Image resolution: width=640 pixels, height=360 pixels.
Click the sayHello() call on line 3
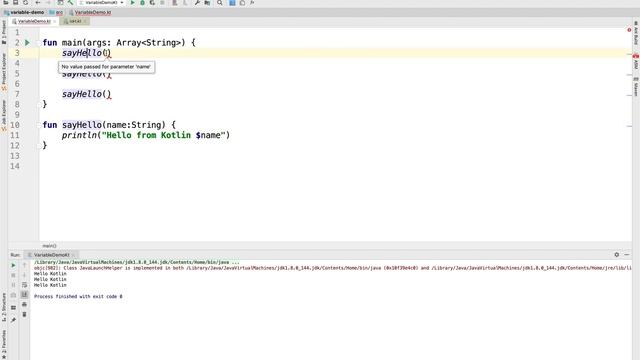[86, 53]
